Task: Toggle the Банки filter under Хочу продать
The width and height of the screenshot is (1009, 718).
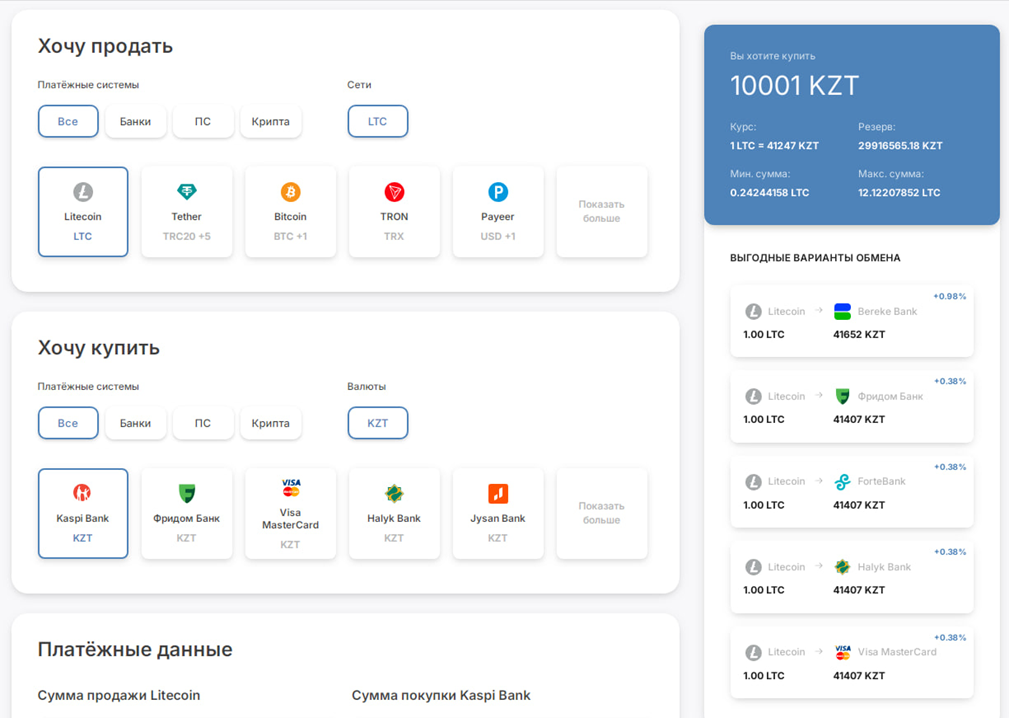Action: pos(135,121)
